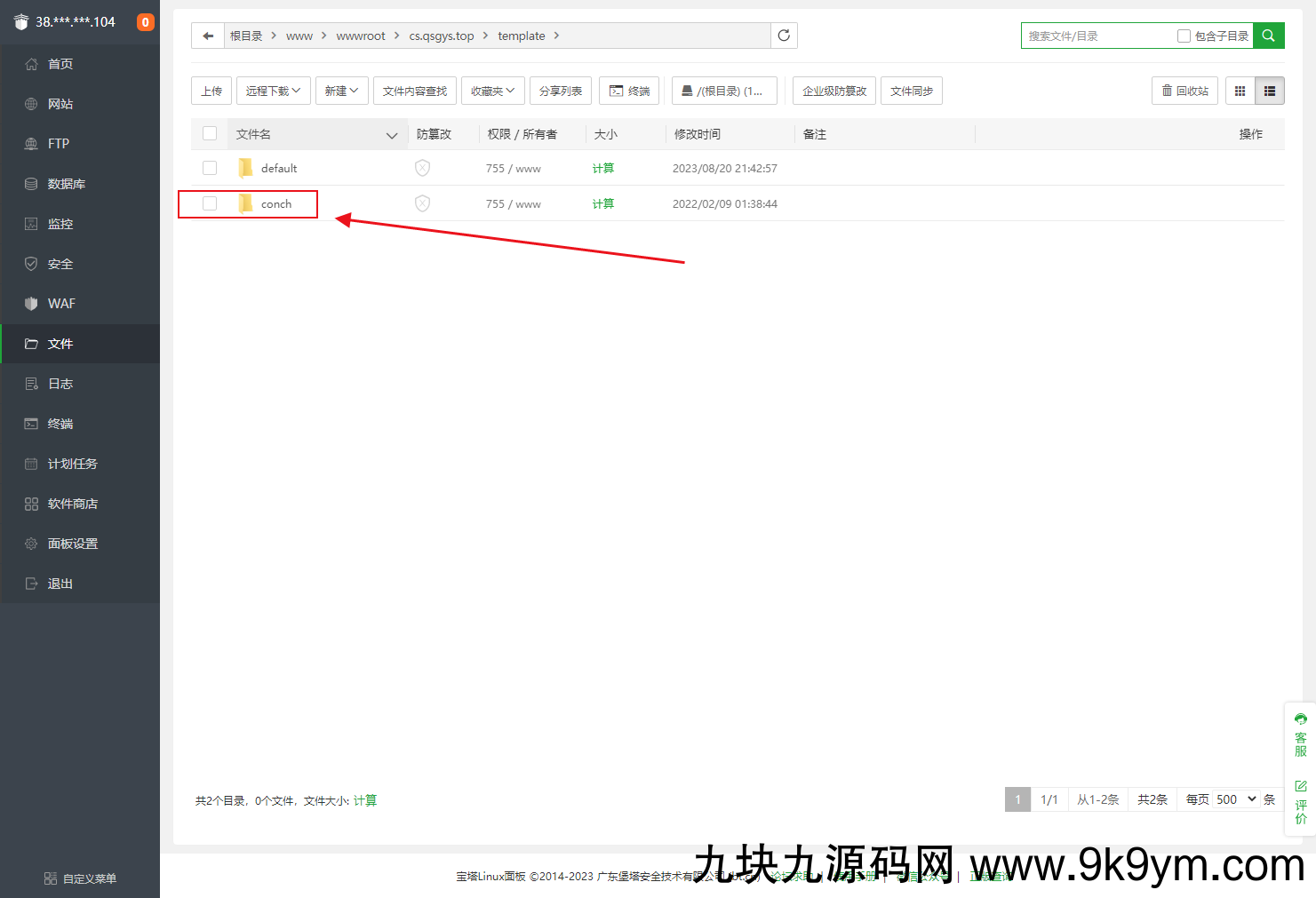The width and height of the screenshot is (1316, 898).
Task: Click the green search magnifier button
Action: [x=1268, y=36]
